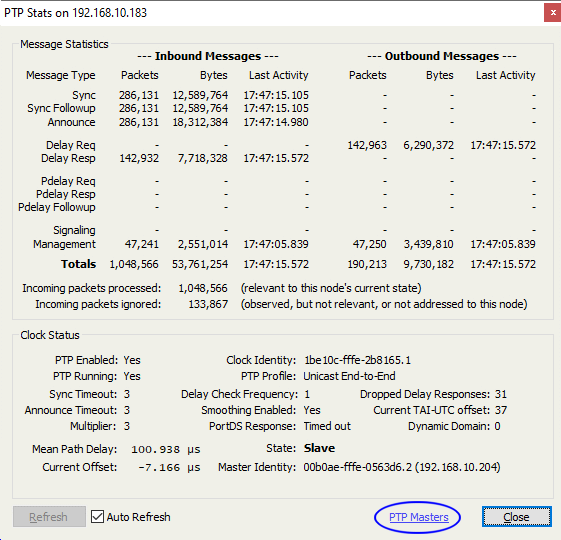Toggle the Auto Refresh checkbox
Screen dimensions: 561x540
[97, 517]
